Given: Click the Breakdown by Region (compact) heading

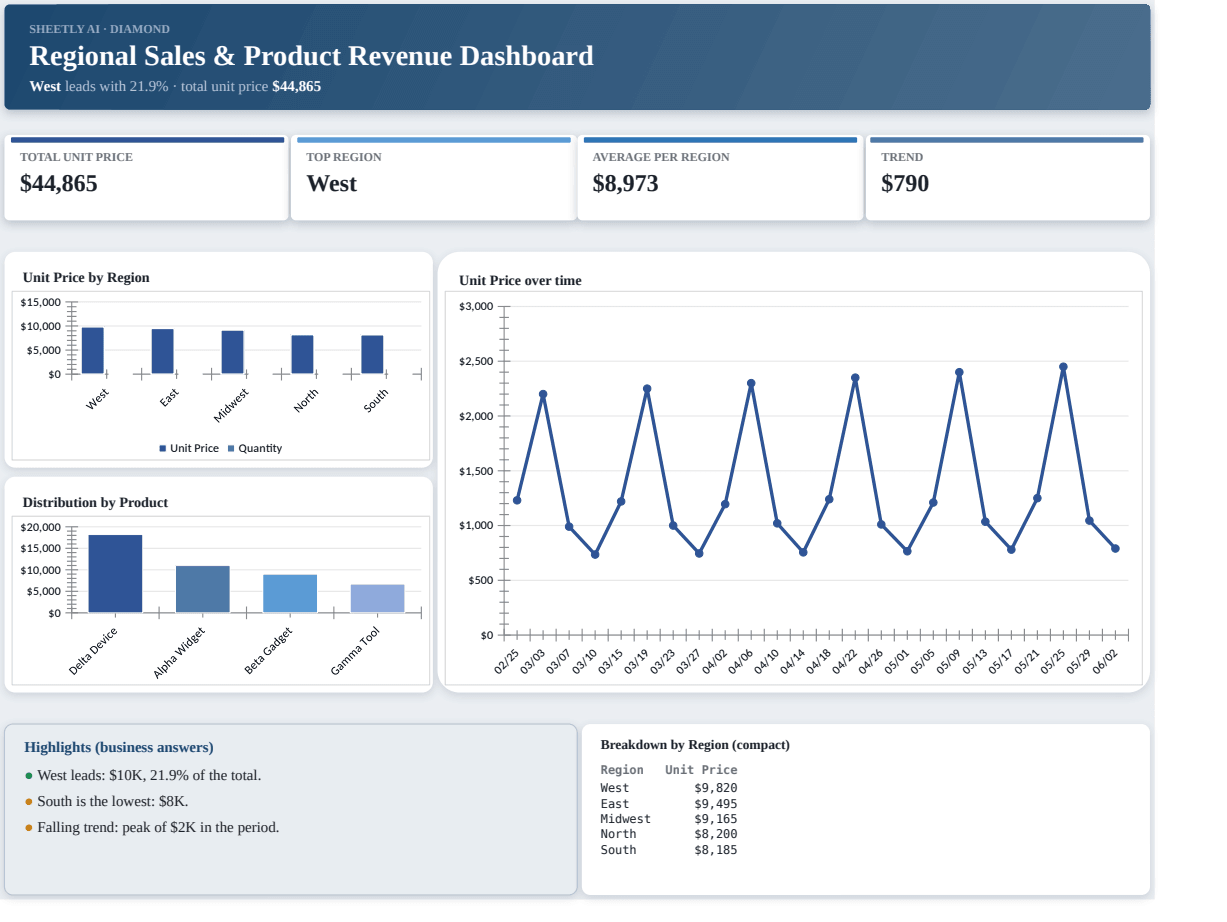Looking at the screenshot, I should click(695, 745).
